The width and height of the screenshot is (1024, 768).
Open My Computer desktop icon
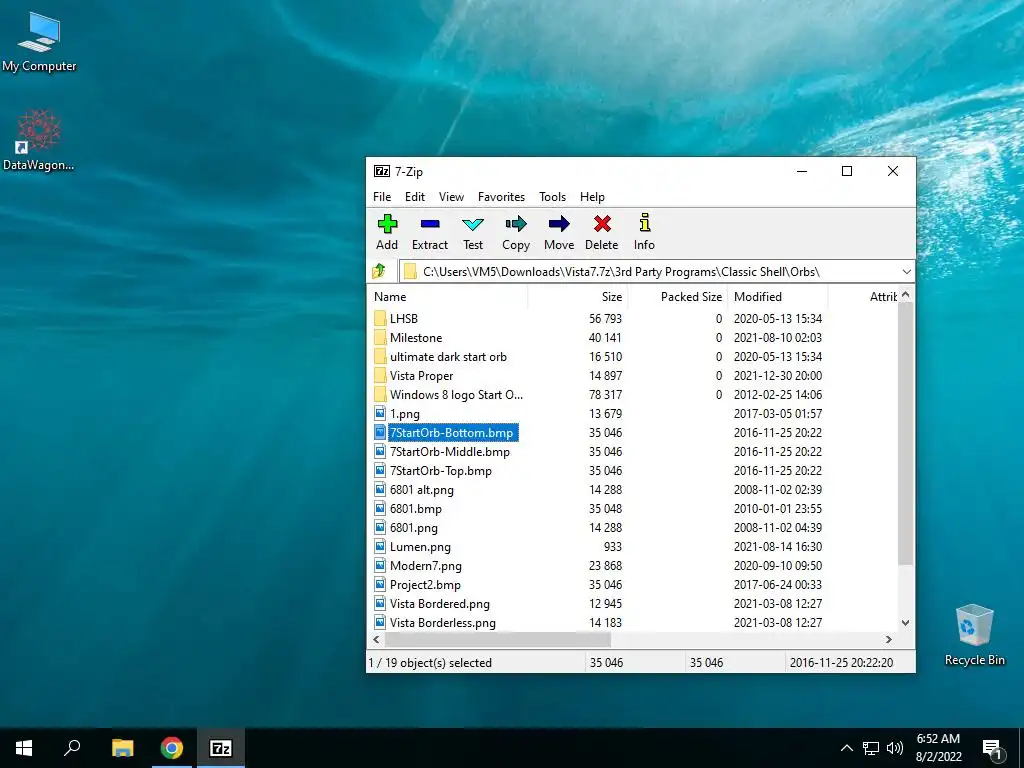point(39,42)
